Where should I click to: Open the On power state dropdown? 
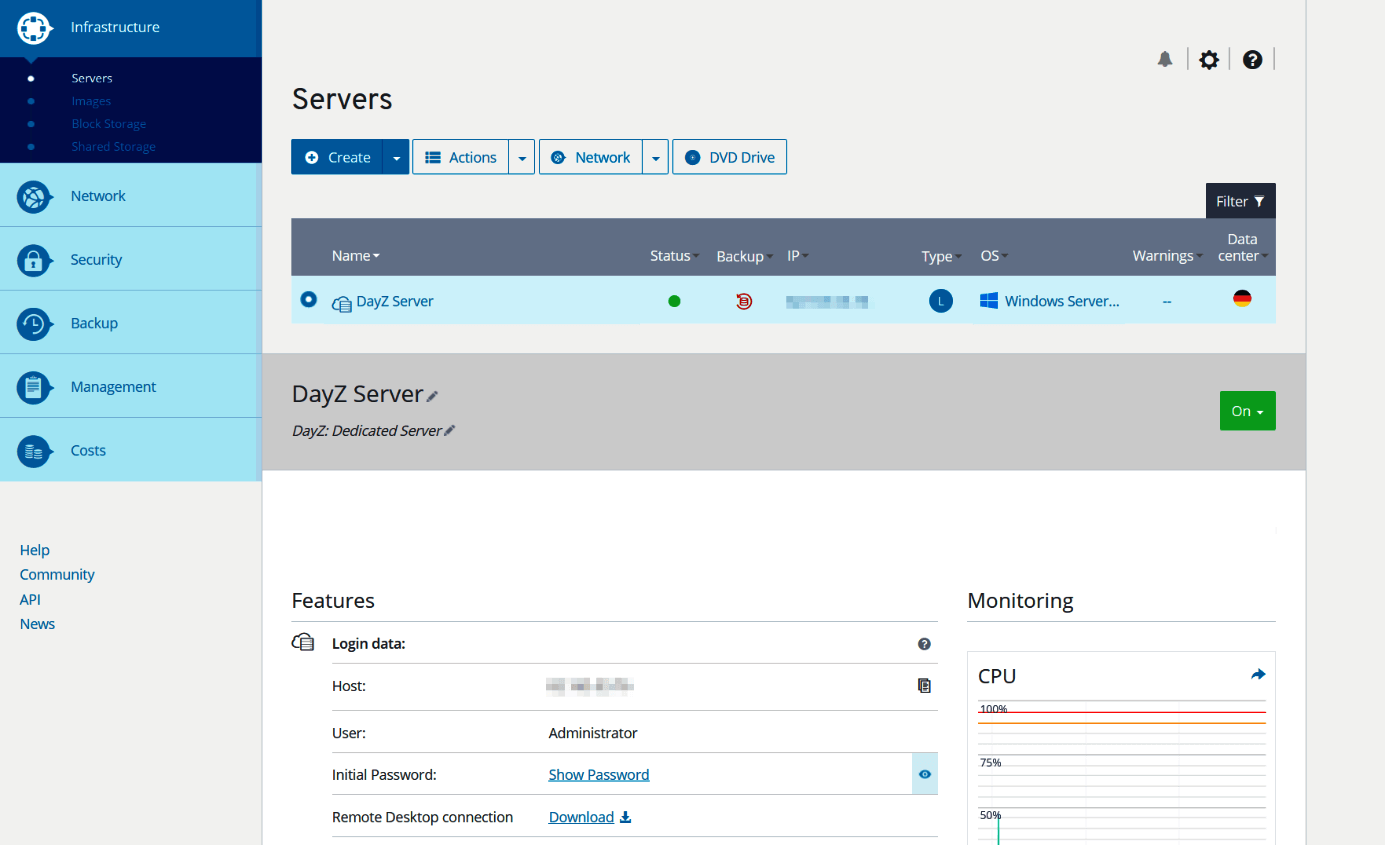1247,410
